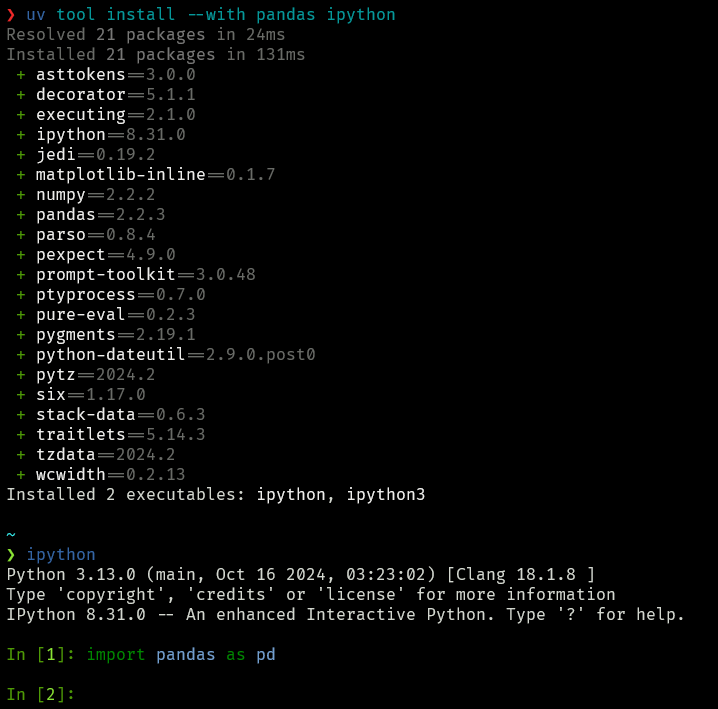Image resolution: width=718 pixels, height=709 pixels.
Task: Select the jedi==0.19.2 package line
Action: [86, 155]
